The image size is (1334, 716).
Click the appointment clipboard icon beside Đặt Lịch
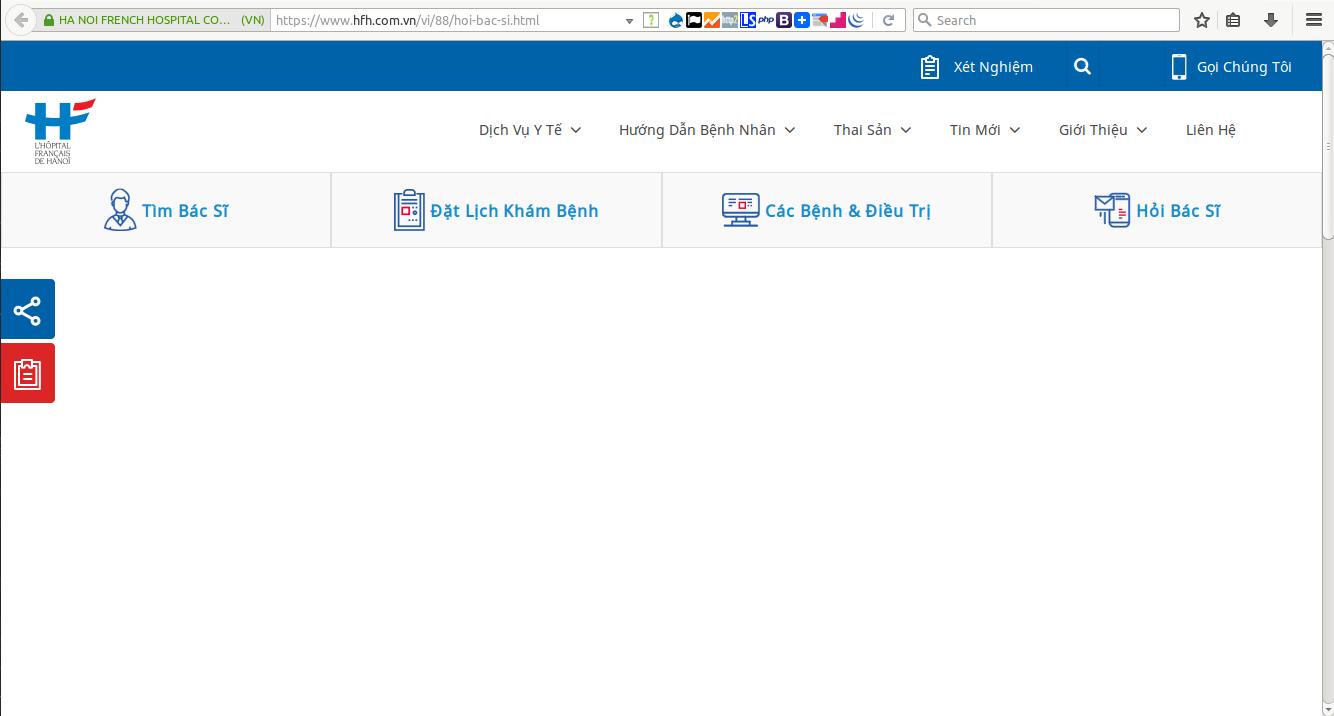(x=409, y=210)
